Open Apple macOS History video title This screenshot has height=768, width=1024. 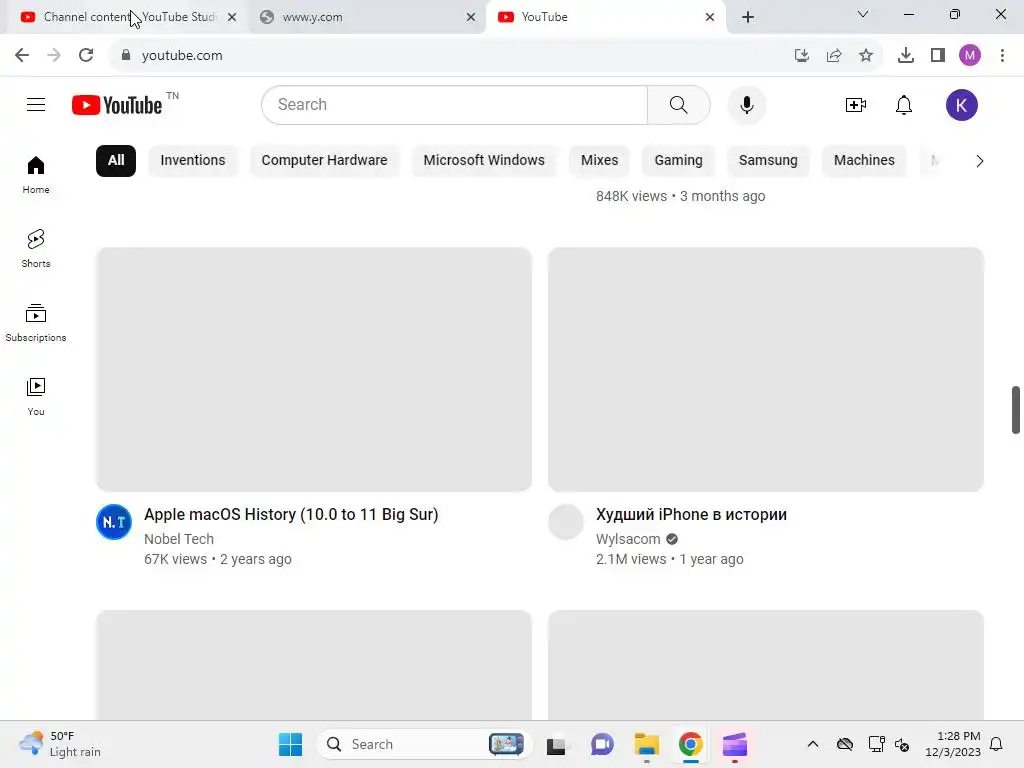coord(291,515)
